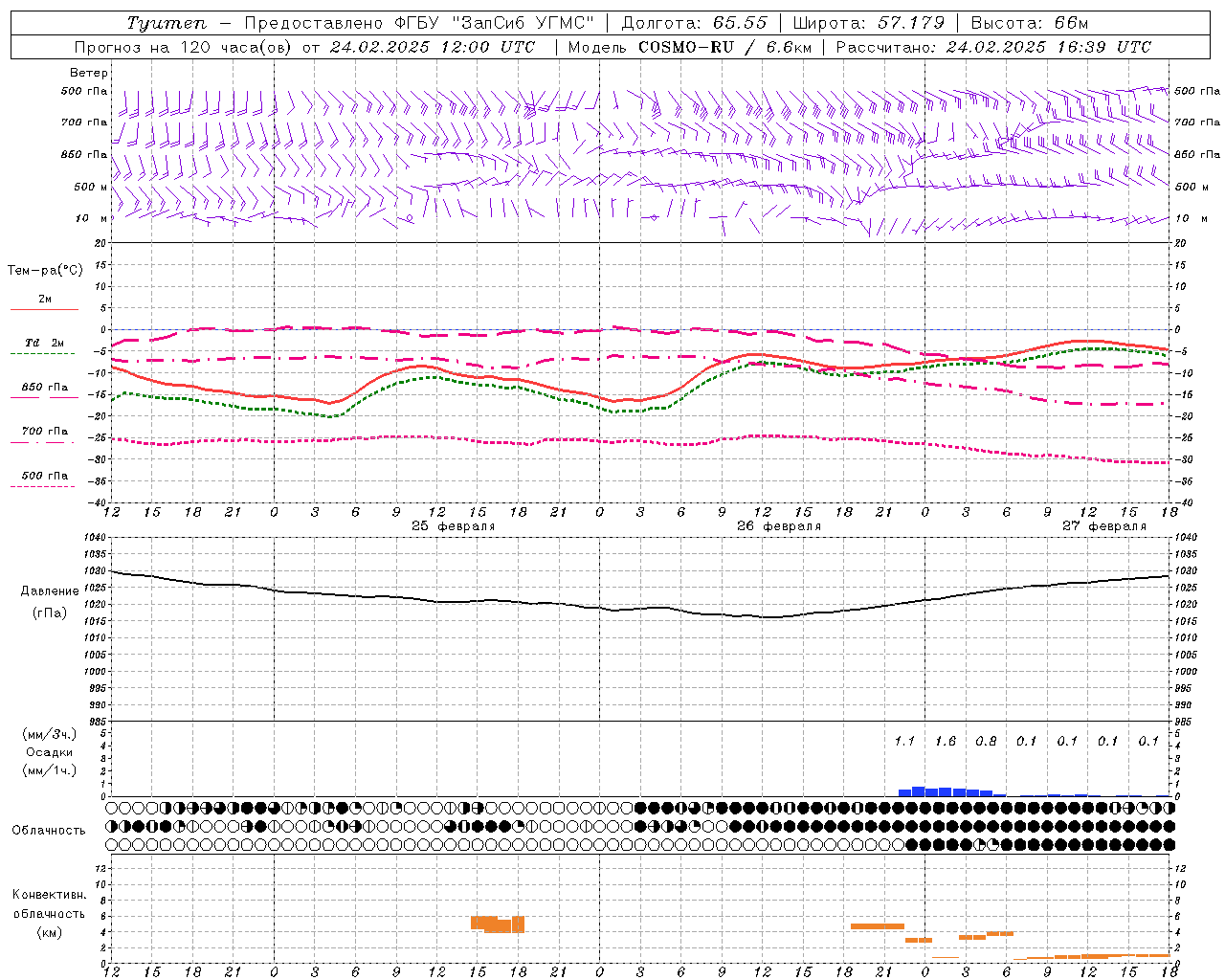This screenshot has height=980, width=1225.
Task: Select the "Широта: 57.179" header field
Action: [868, 23]
